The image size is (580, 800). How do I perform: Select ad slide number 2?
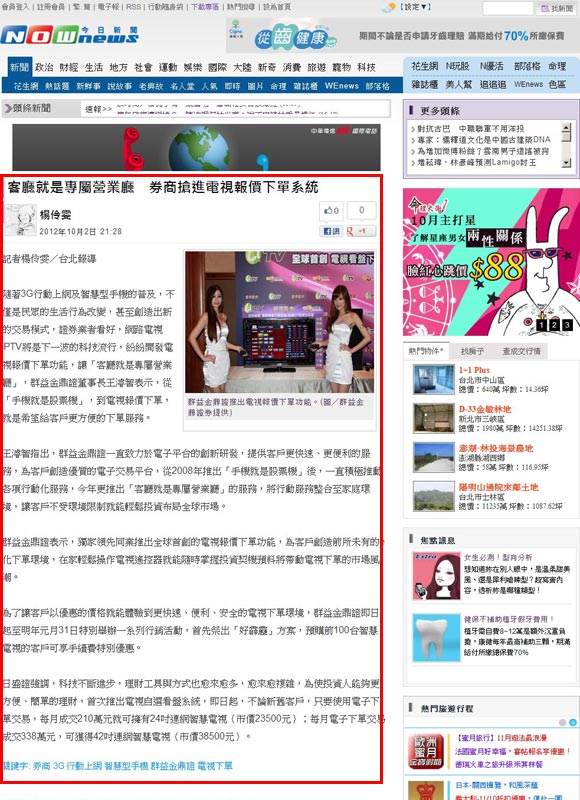coord(553,325)
